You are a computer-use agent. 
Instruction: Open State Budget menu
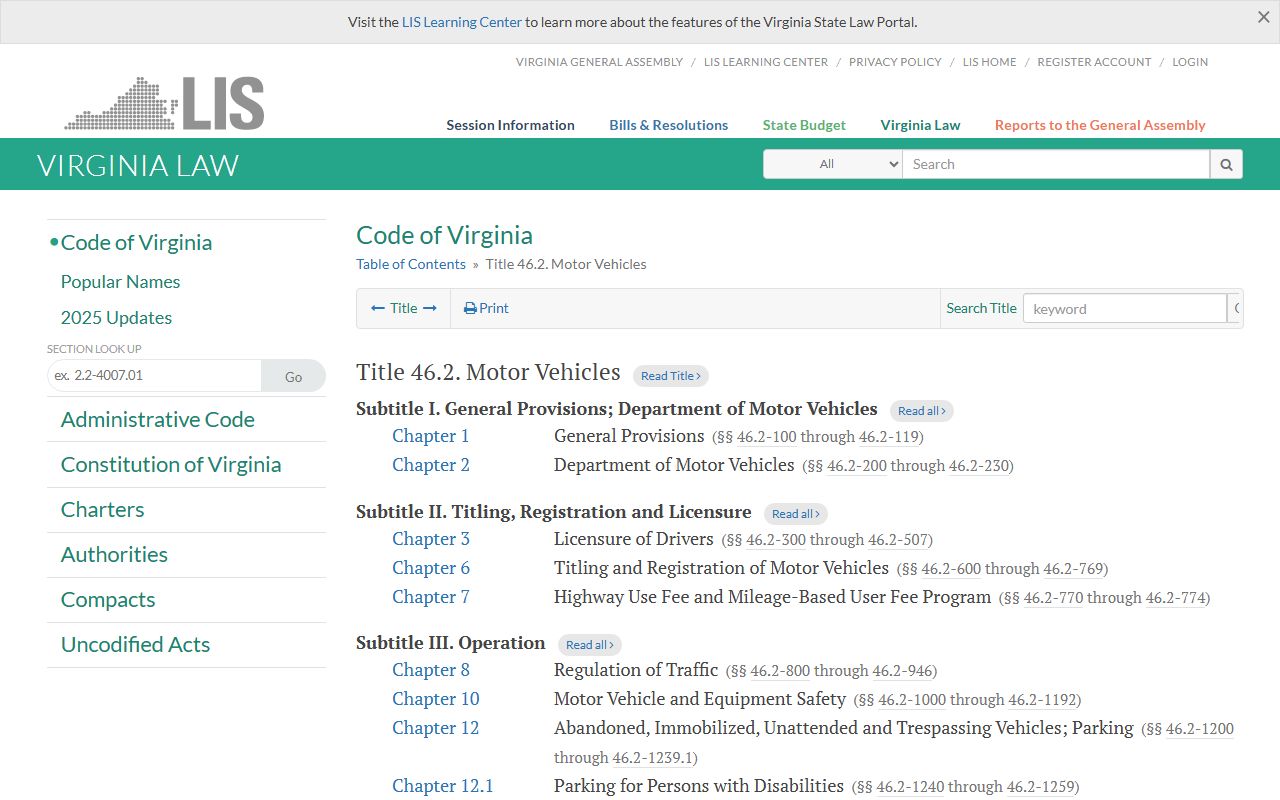pyautogui.click(x=804, y=125)
